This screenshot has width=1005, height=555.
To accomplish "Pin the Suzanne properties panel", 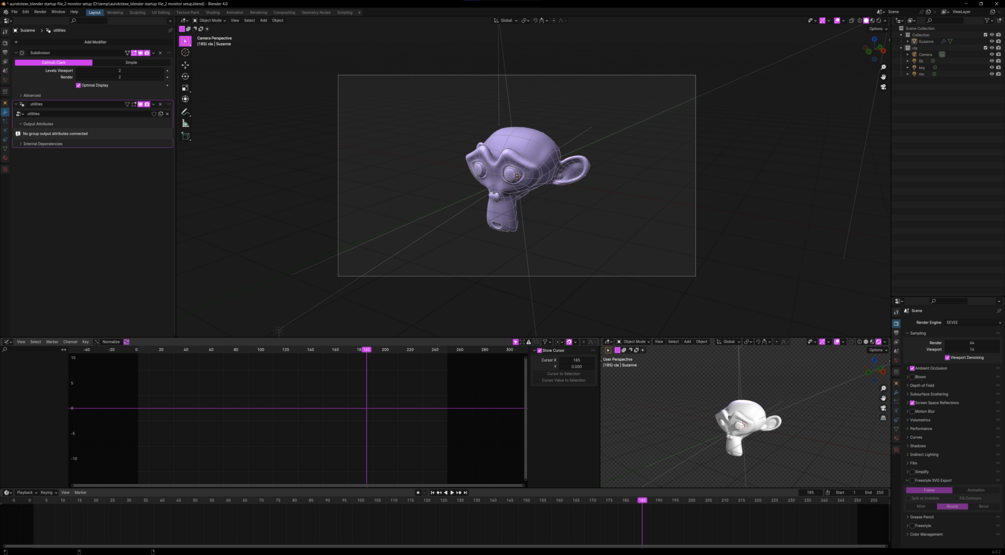I will 170,30.
